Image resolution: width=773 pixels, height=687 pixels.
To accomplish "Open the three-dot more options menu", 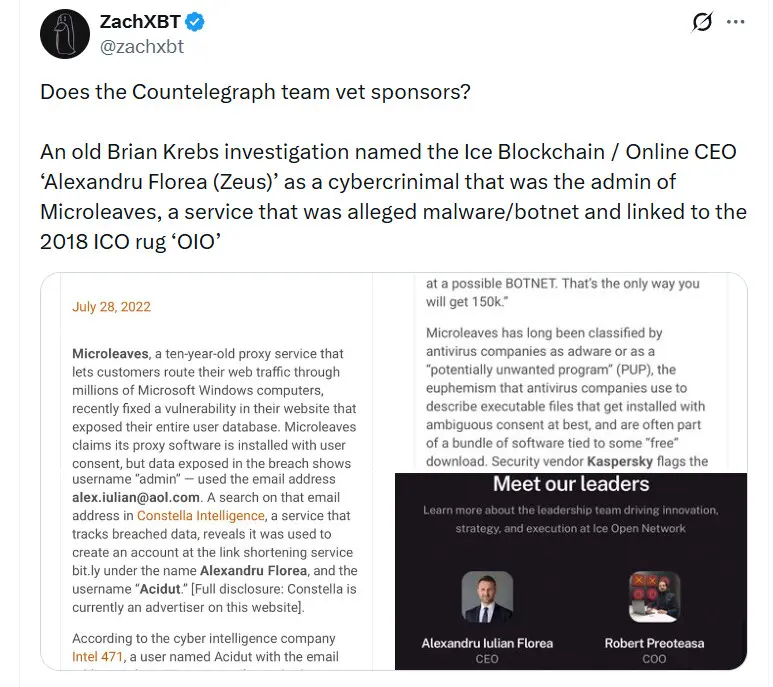I will 735,21.
